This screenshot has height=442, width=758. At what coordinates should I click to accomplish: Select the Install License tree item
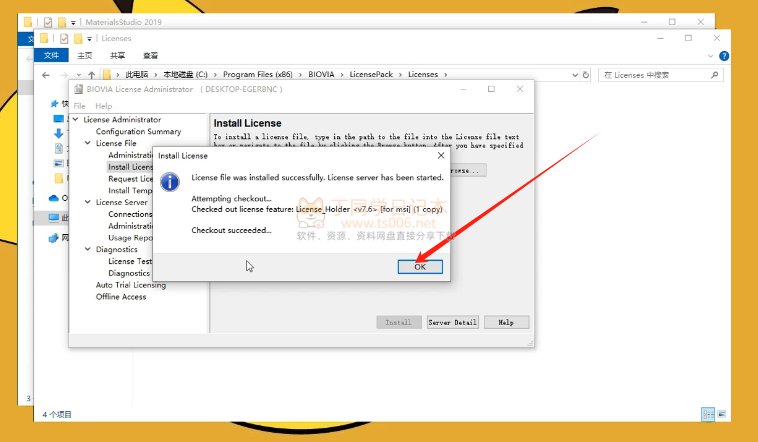pos(130,167)
